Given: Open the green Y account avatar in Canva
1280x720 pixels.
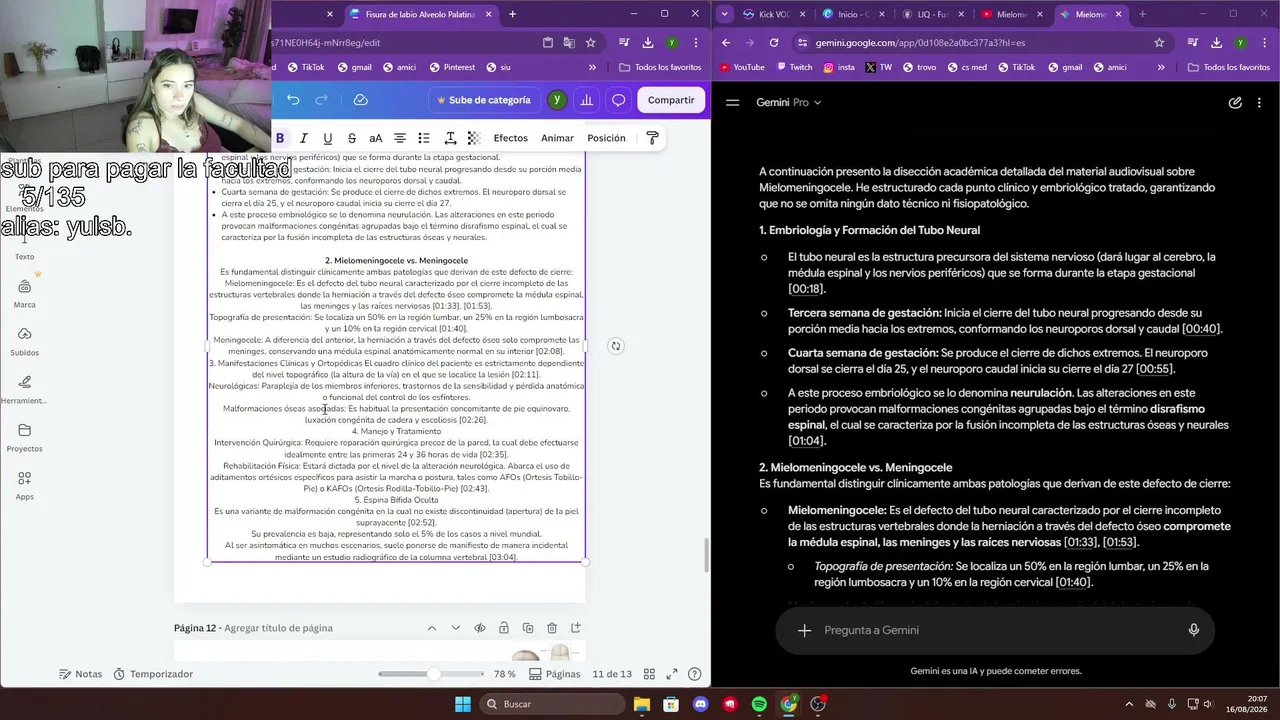Looking at the screenshot, I should (557, 100).
